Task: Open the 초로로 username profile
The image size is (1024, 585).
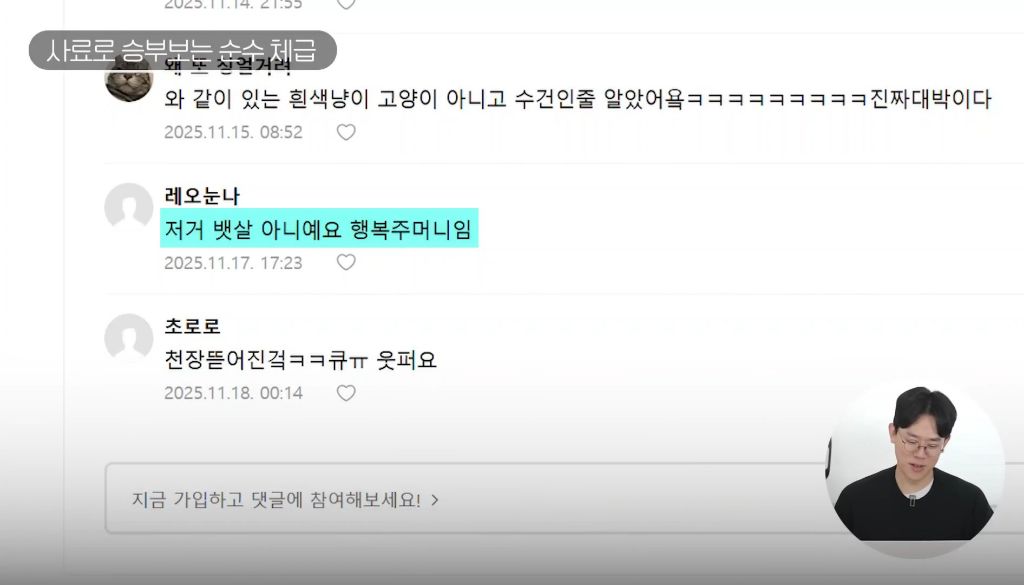Action: click(x=192, y=326)
